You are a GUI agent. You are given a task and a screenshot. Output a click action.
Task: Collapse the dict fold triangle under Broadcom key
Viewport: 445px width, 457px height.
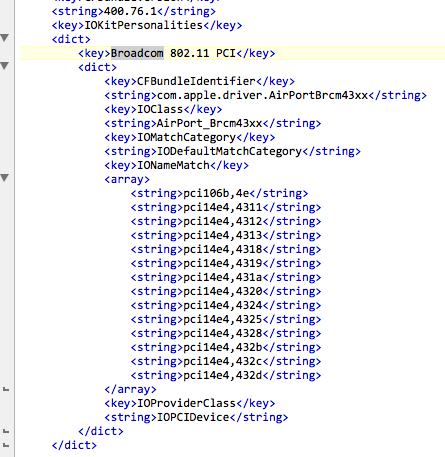5,66
